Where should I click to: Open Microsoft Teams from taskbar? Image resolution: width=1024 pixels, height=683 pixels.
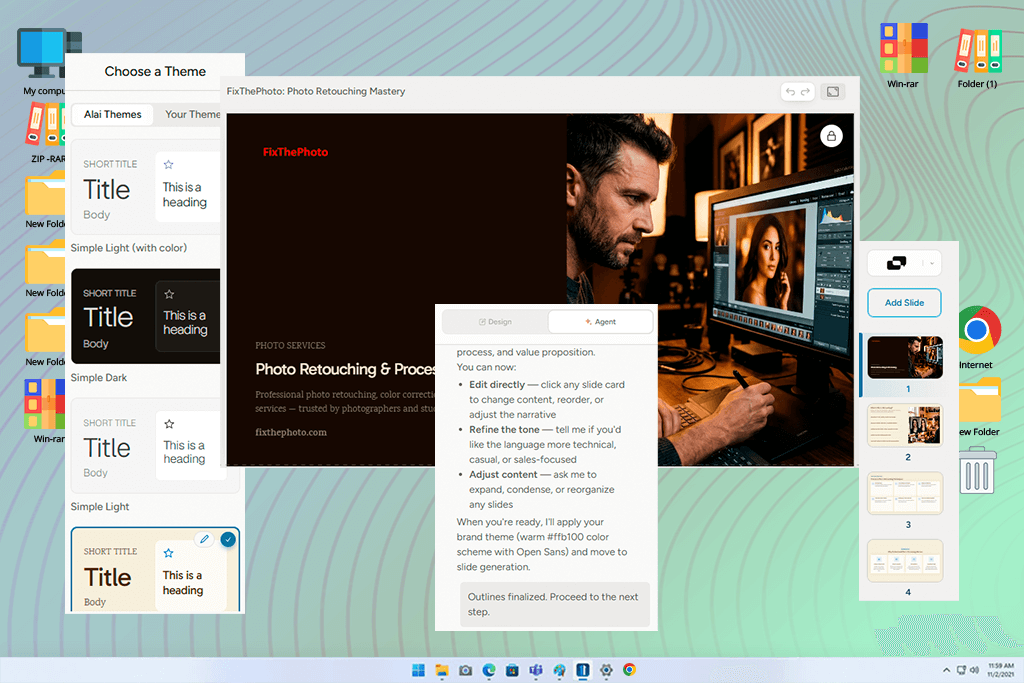tap(536, 670)
